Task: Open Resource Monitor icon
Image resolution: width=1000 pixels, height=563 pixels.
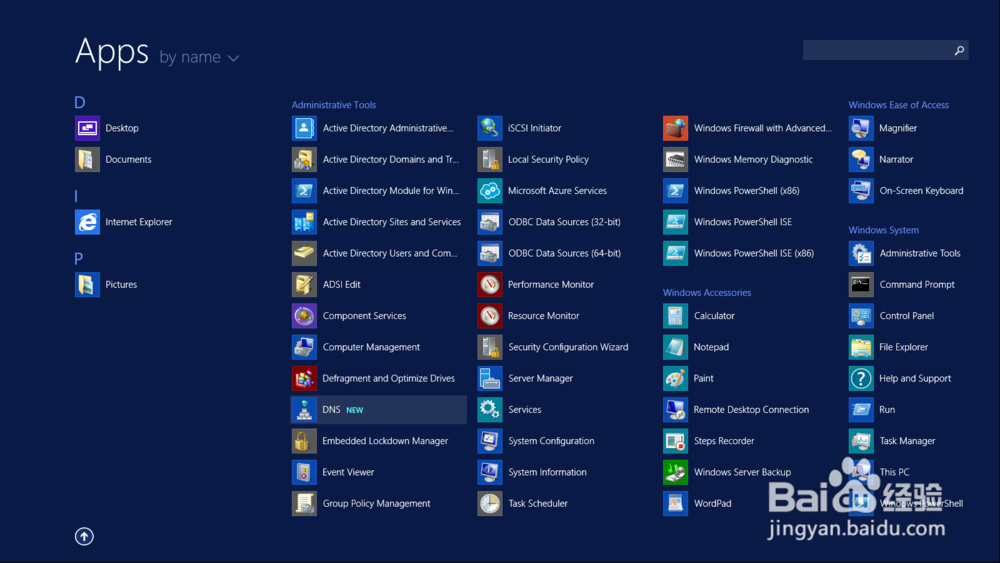Action: (490, 316)
